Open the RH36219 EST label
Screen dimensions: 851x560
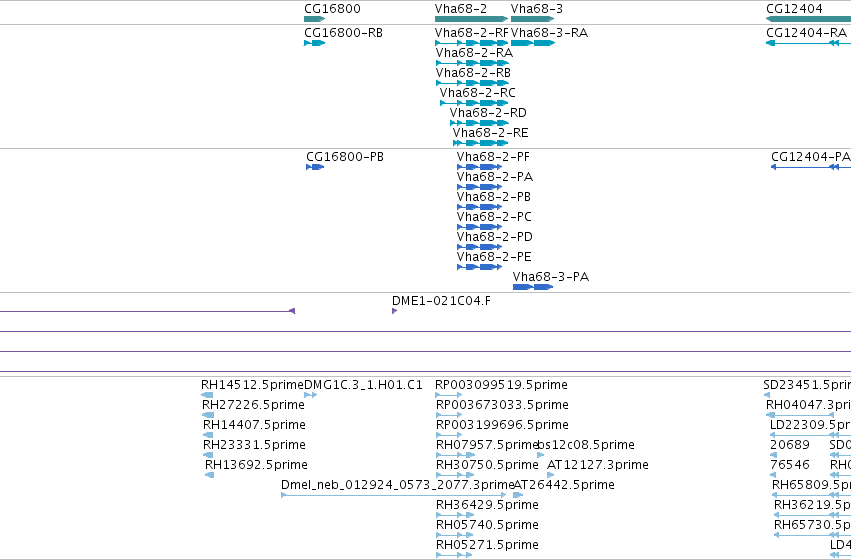tap(812, 505)
